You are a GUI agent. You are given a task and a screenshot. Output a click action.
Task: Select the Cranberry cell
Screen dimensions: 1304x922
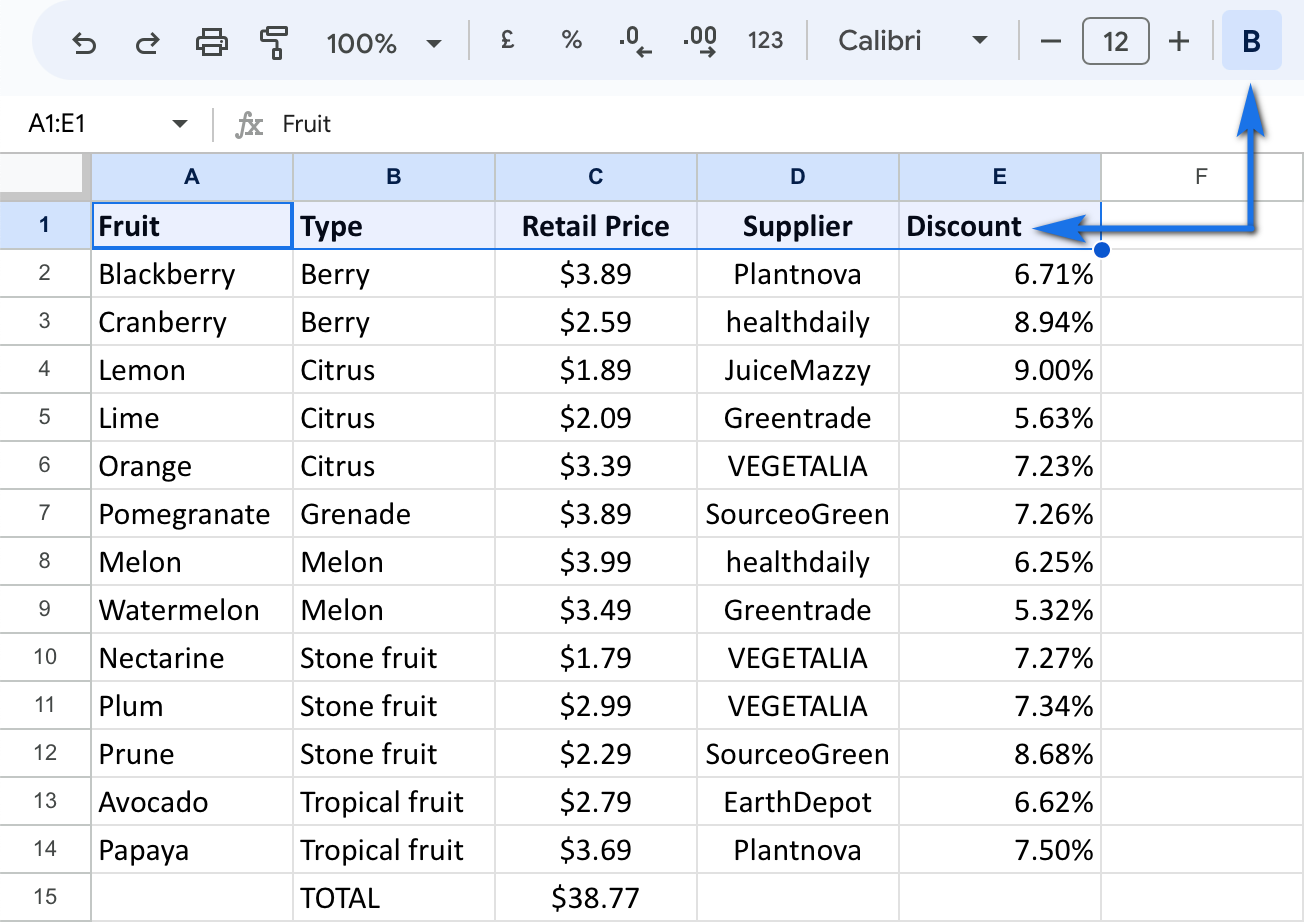point(192,322)
